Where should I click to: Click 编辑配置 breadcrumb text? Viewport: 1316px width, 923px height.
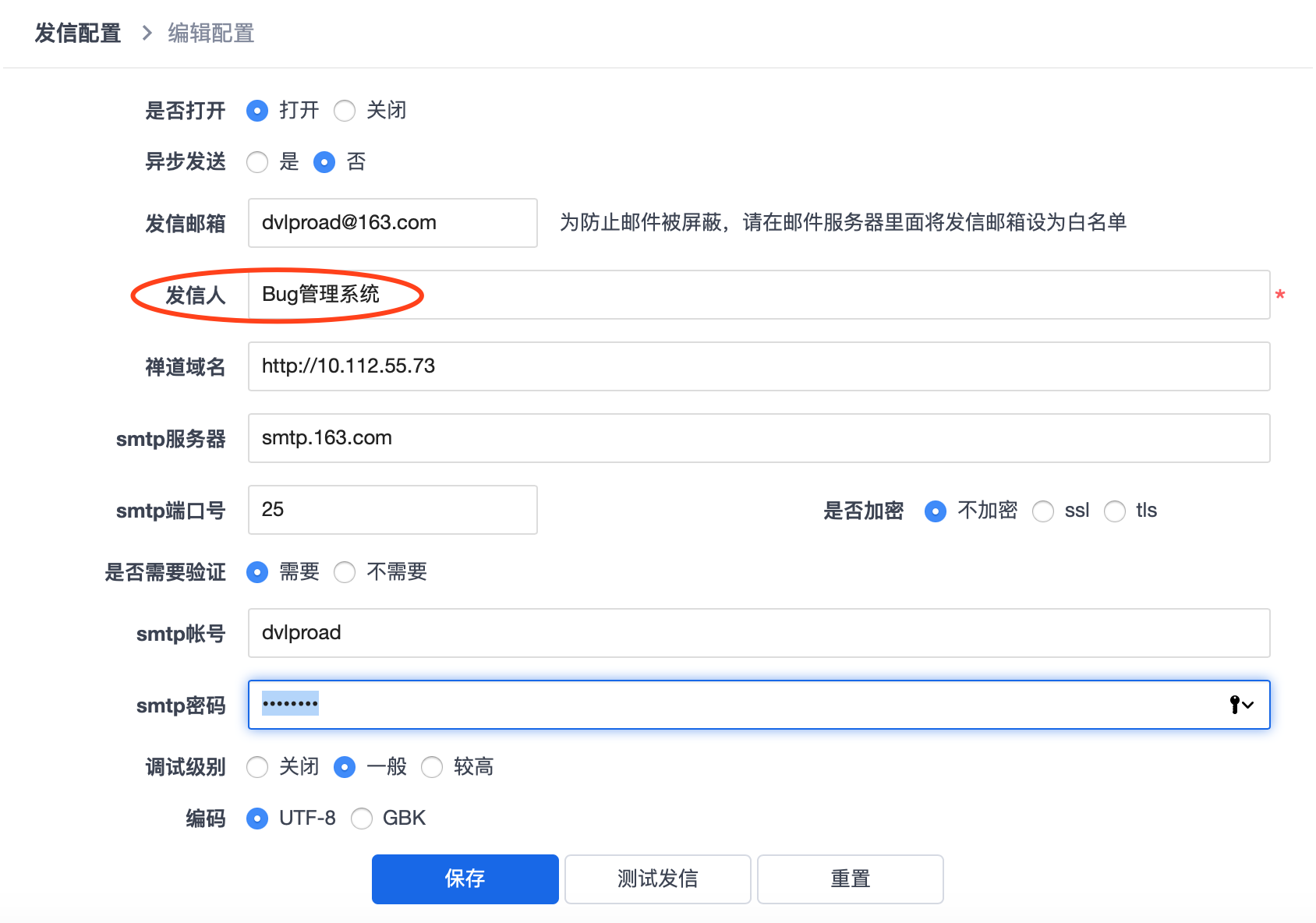coord(211,34)
